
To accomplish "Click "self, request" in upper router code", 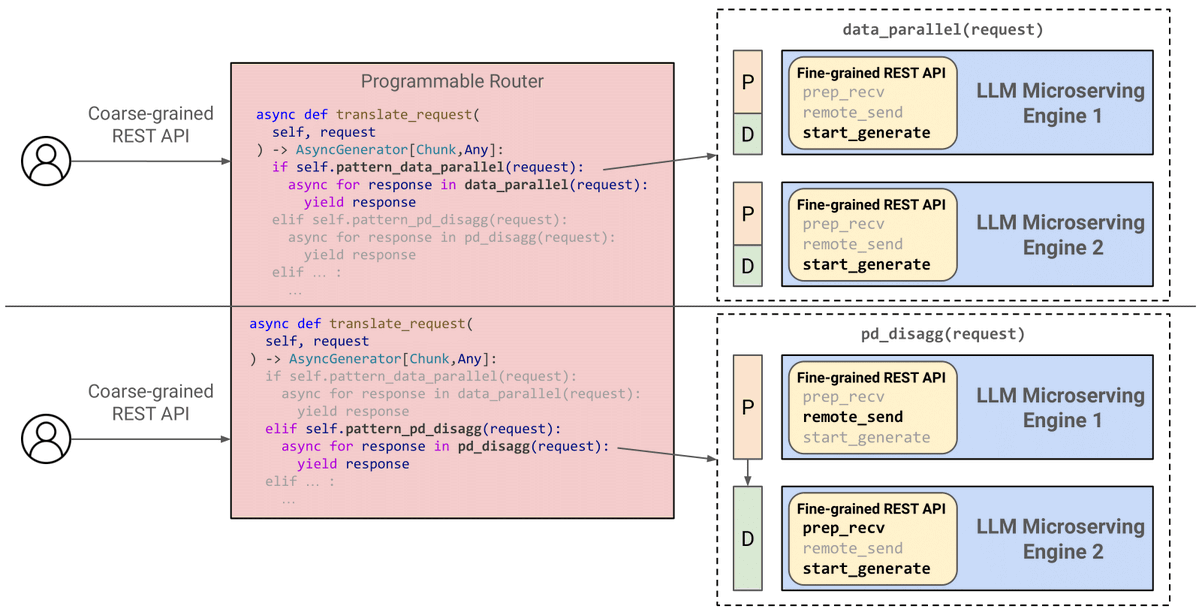I will coord(323,132).
